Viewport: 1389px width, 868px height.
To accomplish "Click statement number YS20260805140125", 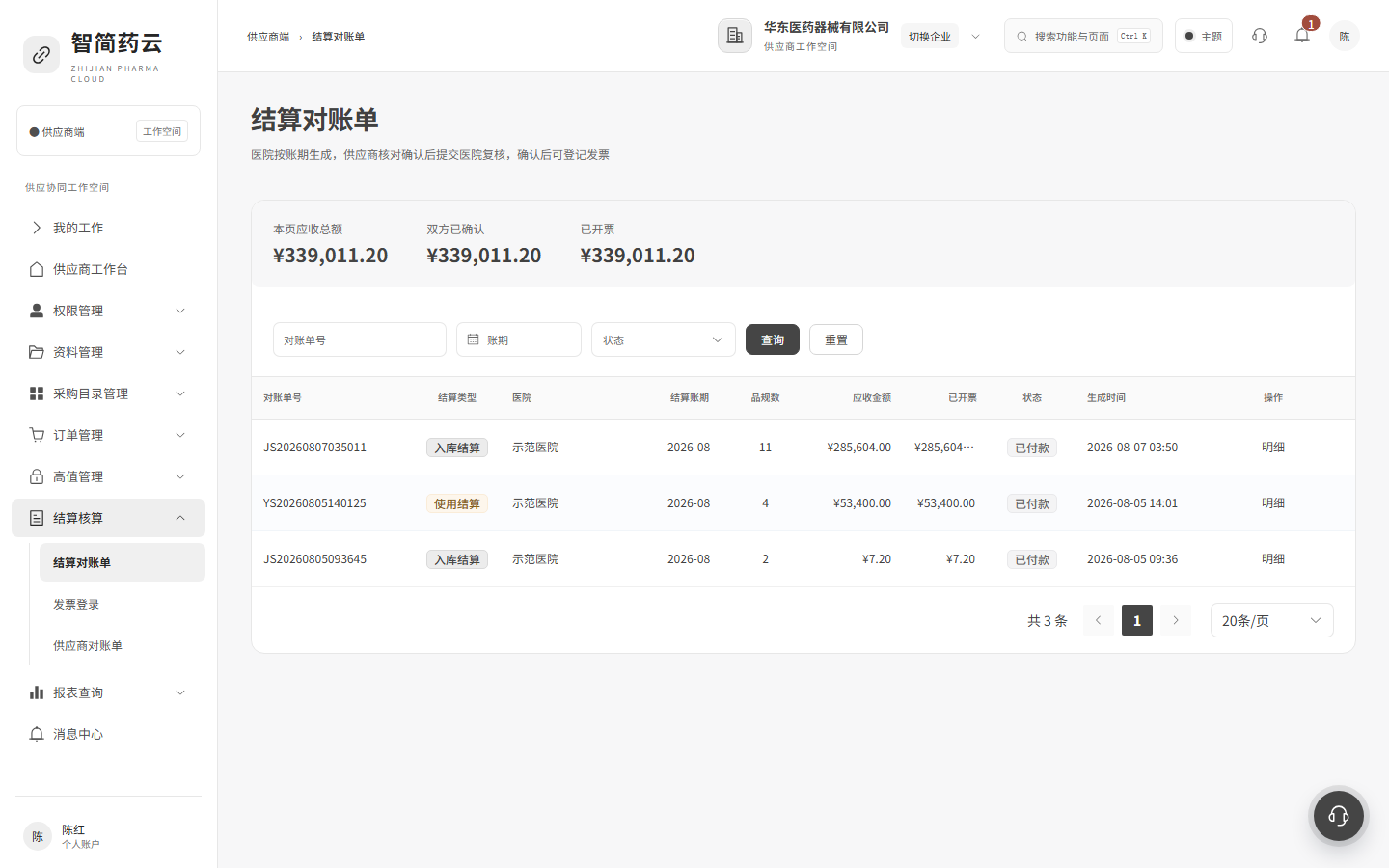I will click(314, 503).
